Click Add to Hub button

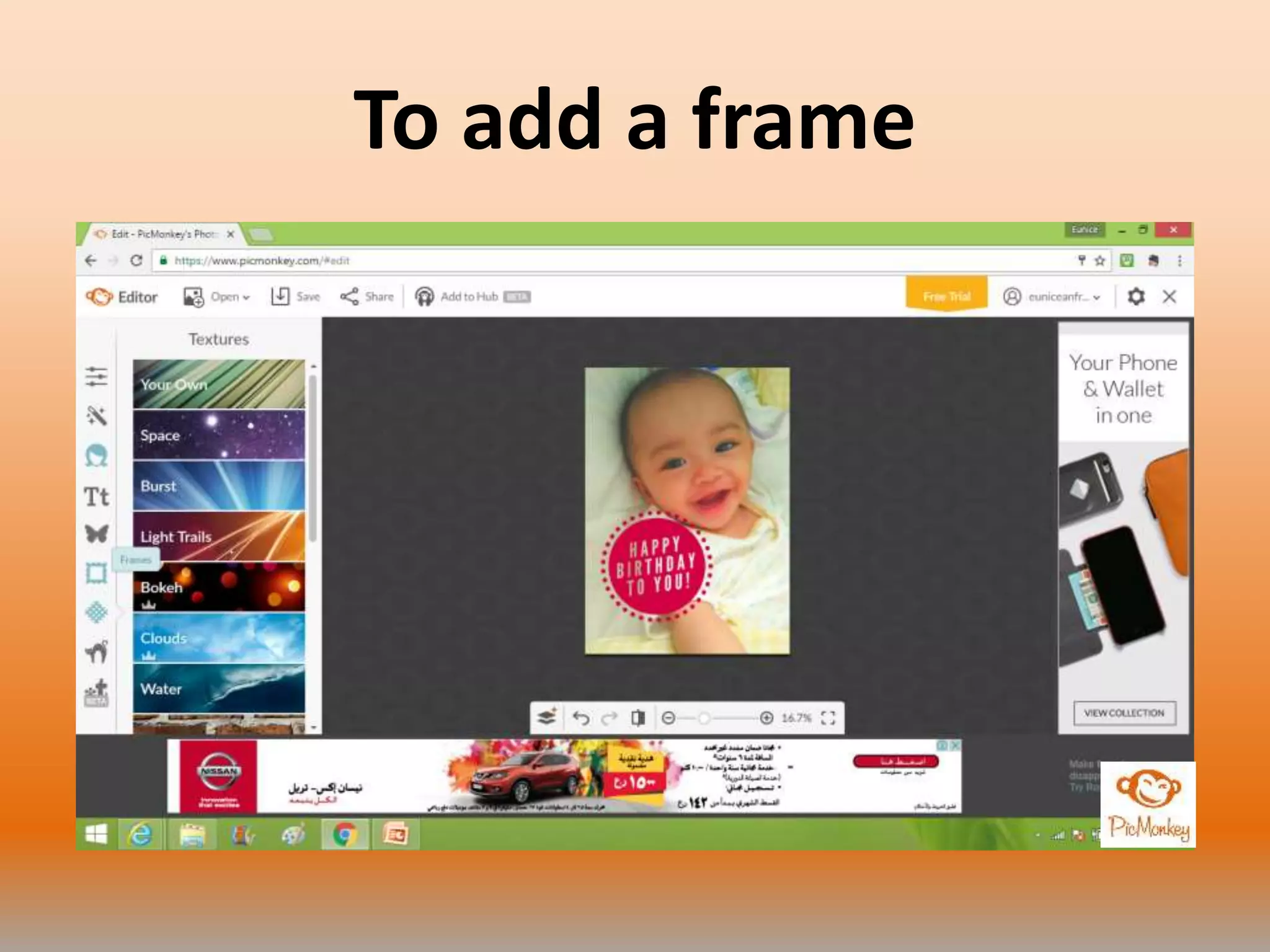click(x=473, y=297)
